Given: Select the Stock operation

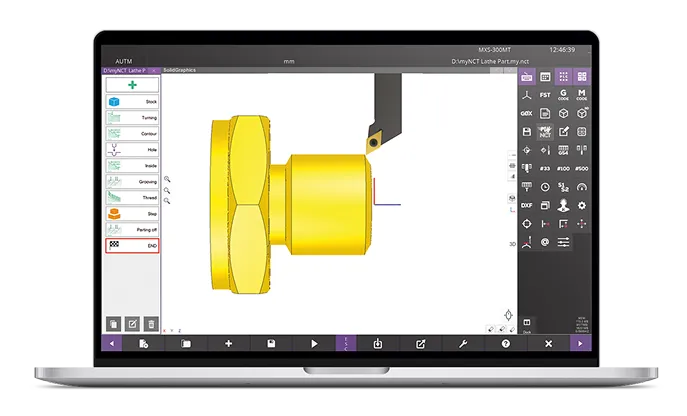Looking at the screenshot, I should click(x=132, y=102).
